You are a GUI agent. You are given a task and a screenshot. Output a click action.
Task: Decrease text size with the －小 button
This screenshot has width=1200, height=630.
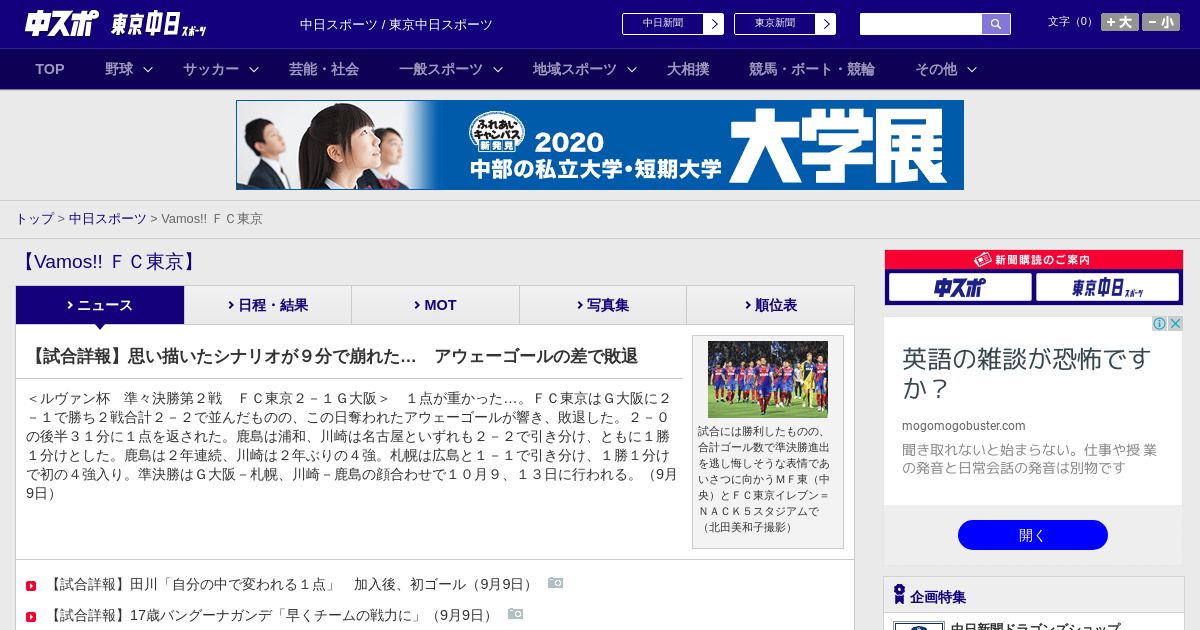(x=1161, y=22)
